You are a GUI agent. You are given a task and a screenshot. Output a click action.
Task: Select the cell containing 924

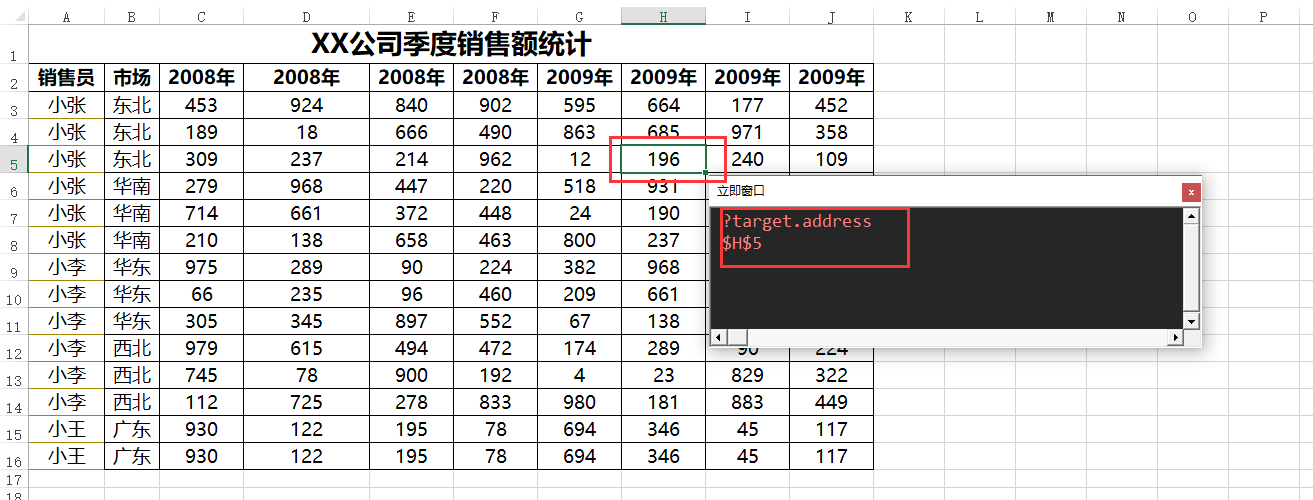(x=306, y=105)
